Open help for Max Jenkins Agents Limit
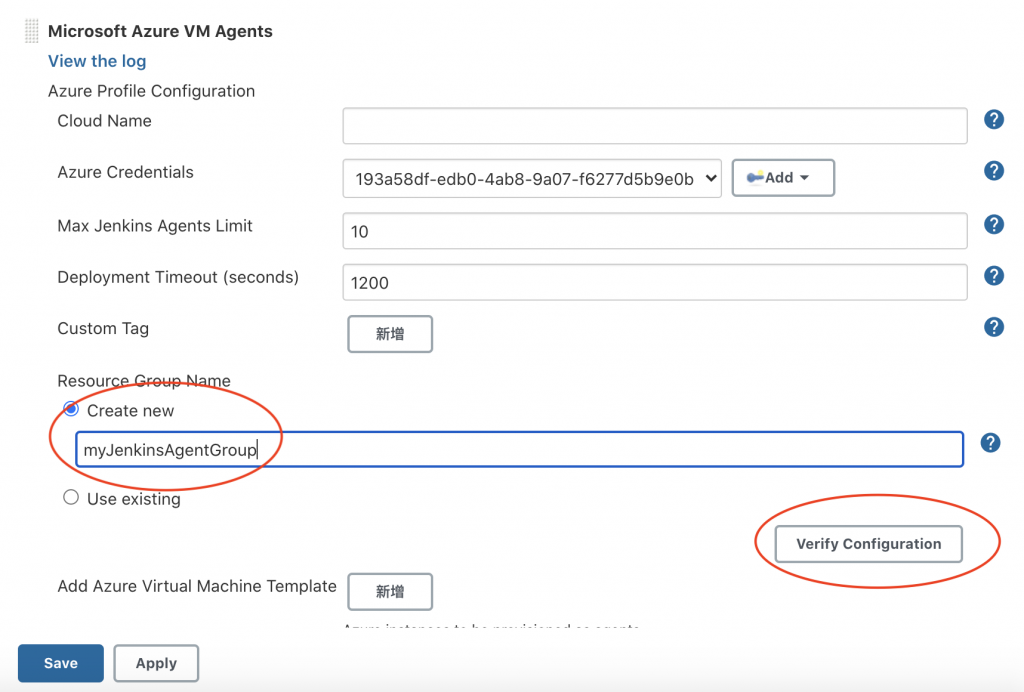The height and width of the screenshot is (692, 1024). [993, 225]
